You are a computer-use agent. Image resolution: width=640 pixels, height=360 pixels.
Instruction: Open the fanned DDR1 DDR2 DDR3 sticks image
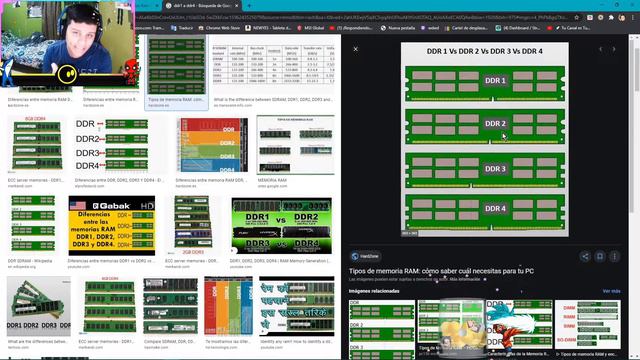38,306
